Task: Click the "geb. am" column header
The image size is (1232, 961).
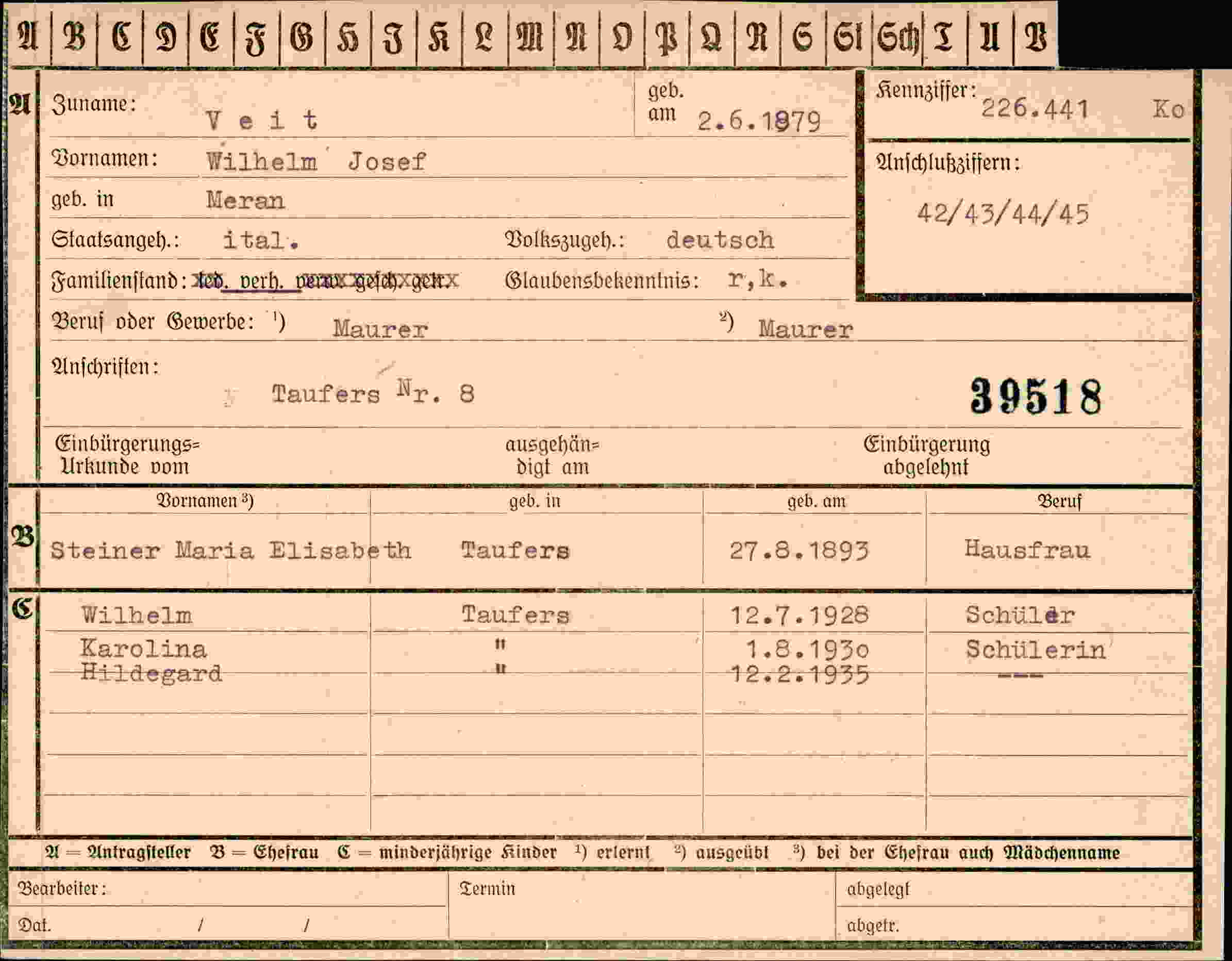Action: click(x=816, y=501)
